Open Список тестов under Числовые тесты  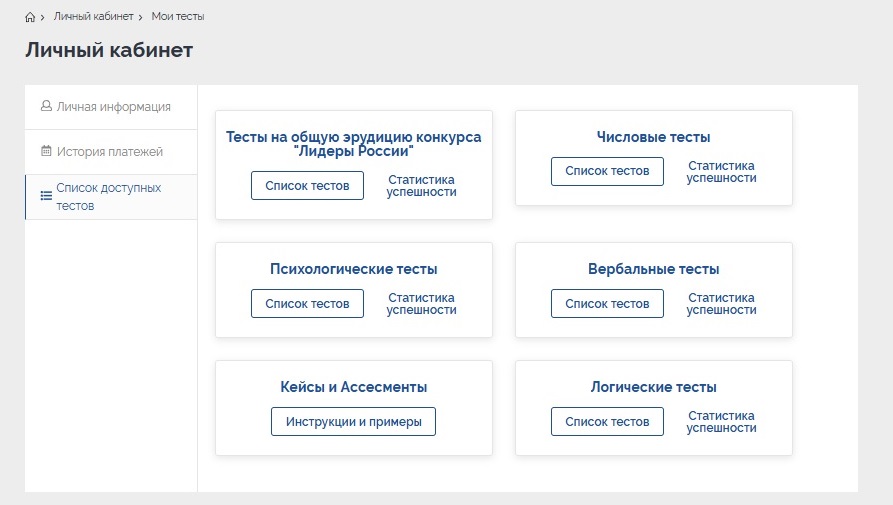[x=607, y=171]
